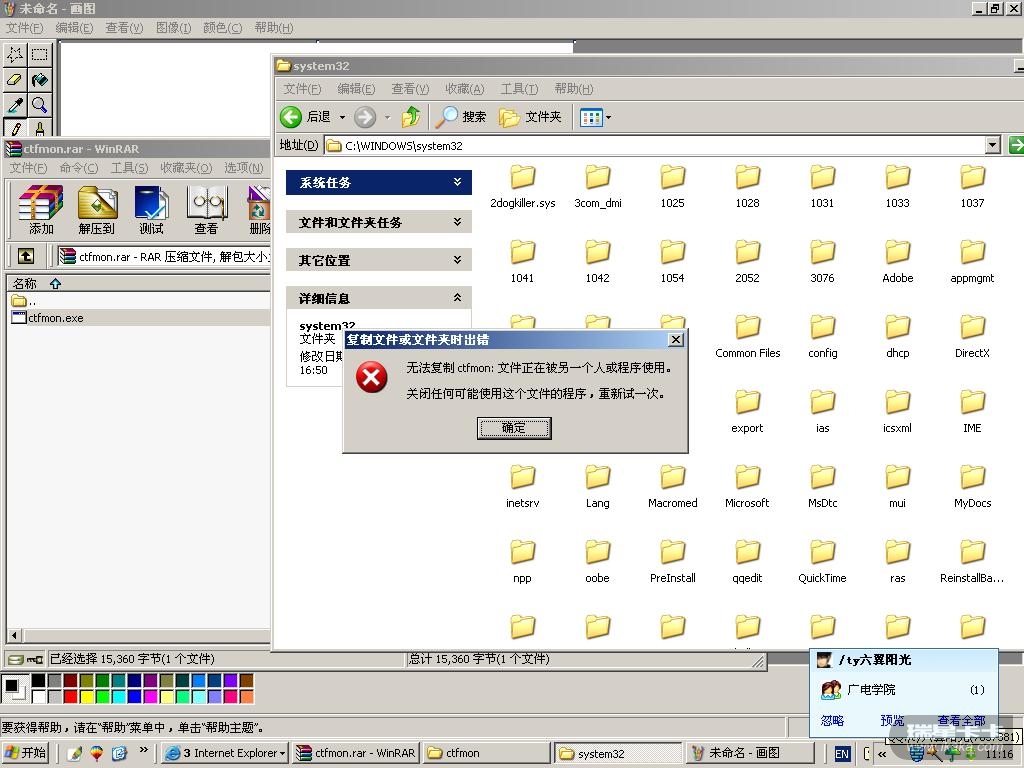
Task: Open system32 window's 工具(T) menu
Action: point(519,89)
